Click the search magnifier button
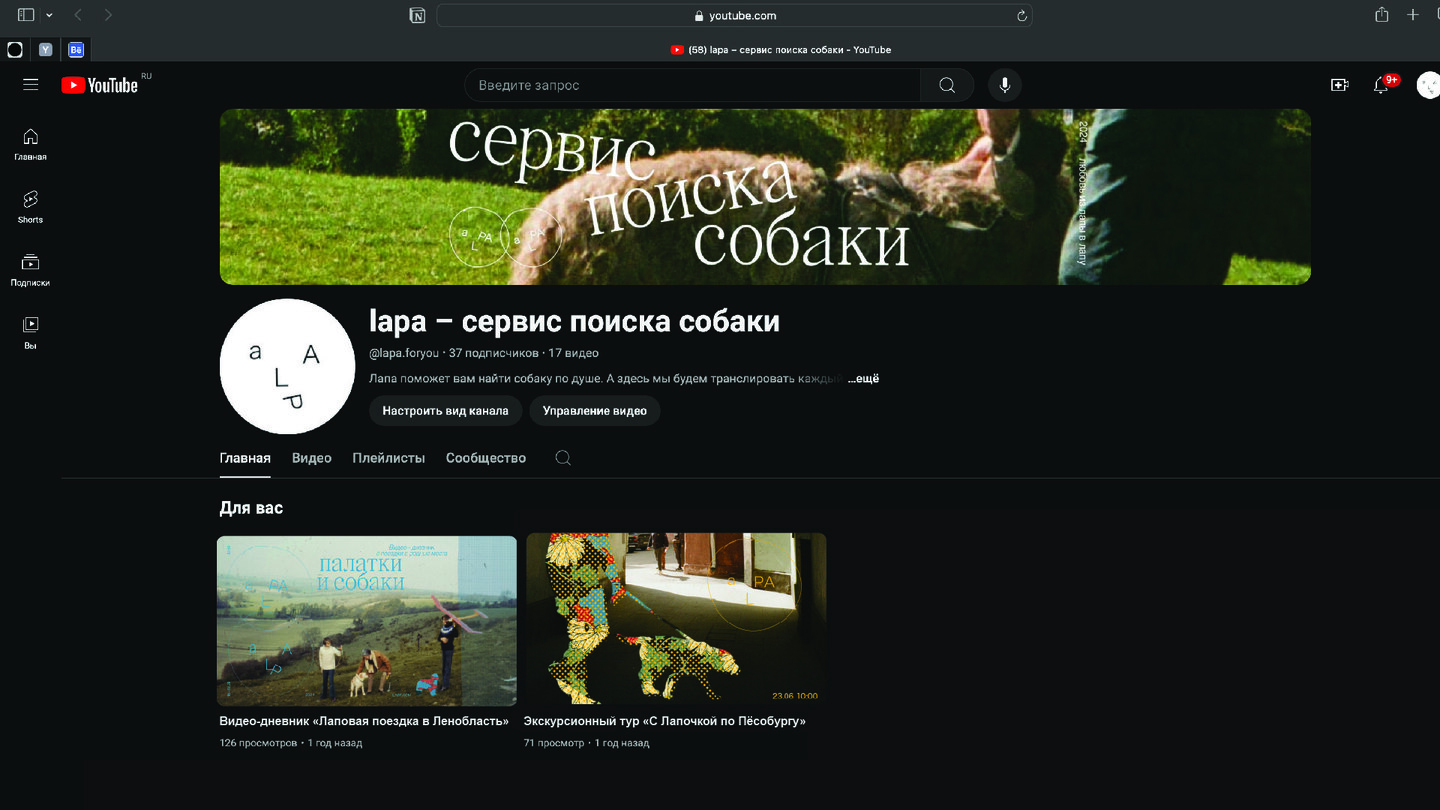Screen dimensions: 1440x810 click(x=947, y=85)
